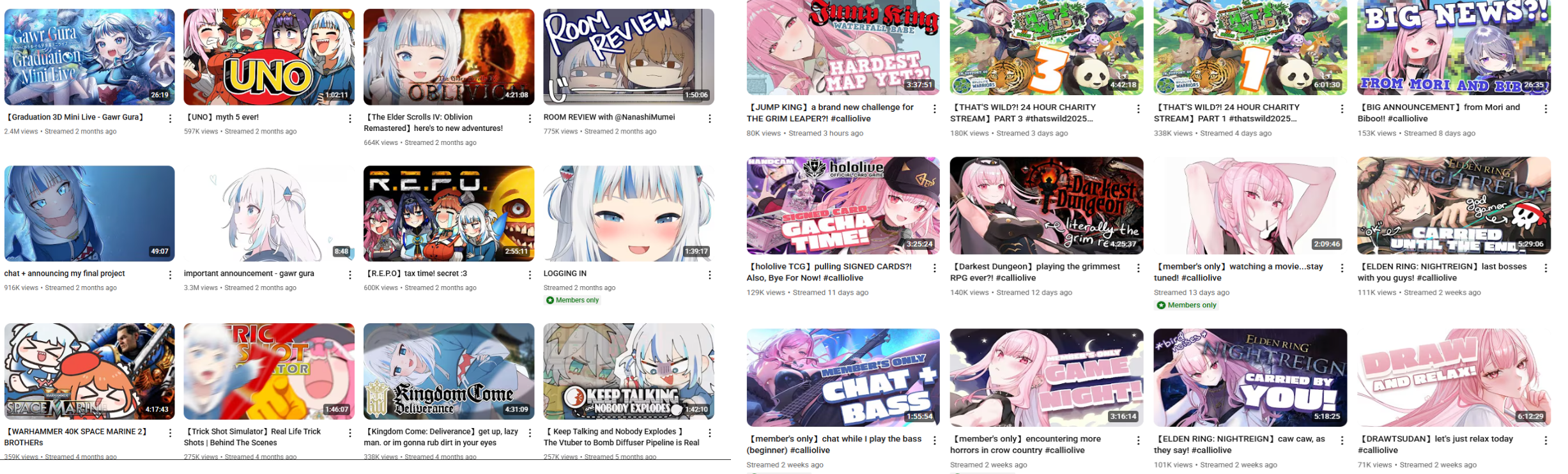Image resolution: width=1568 pixels, height=474 pixels.
Task: Open chat + announcing my final project title
Action: point(65,273)
